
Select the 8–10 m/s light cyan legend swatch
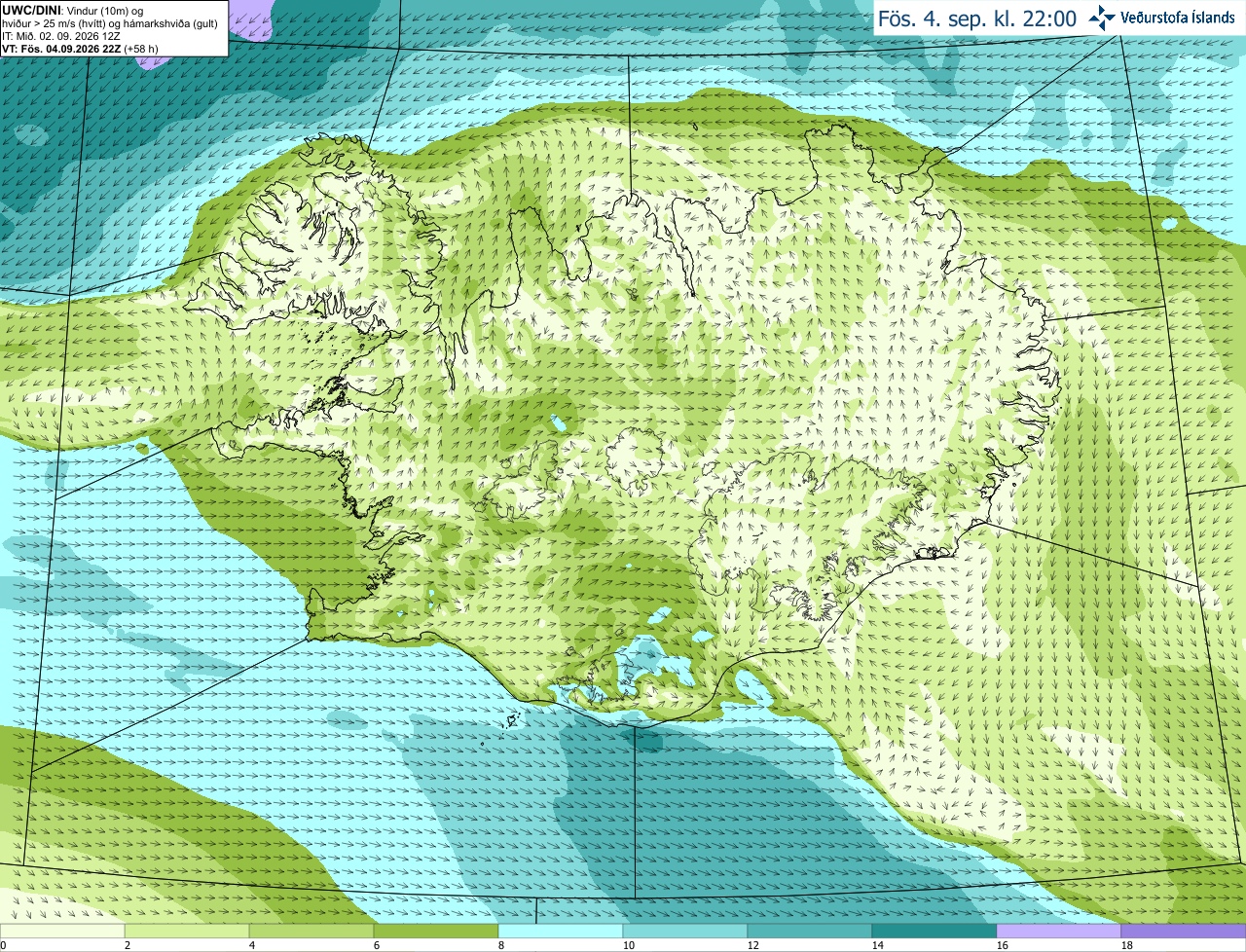tap(561, 931)
